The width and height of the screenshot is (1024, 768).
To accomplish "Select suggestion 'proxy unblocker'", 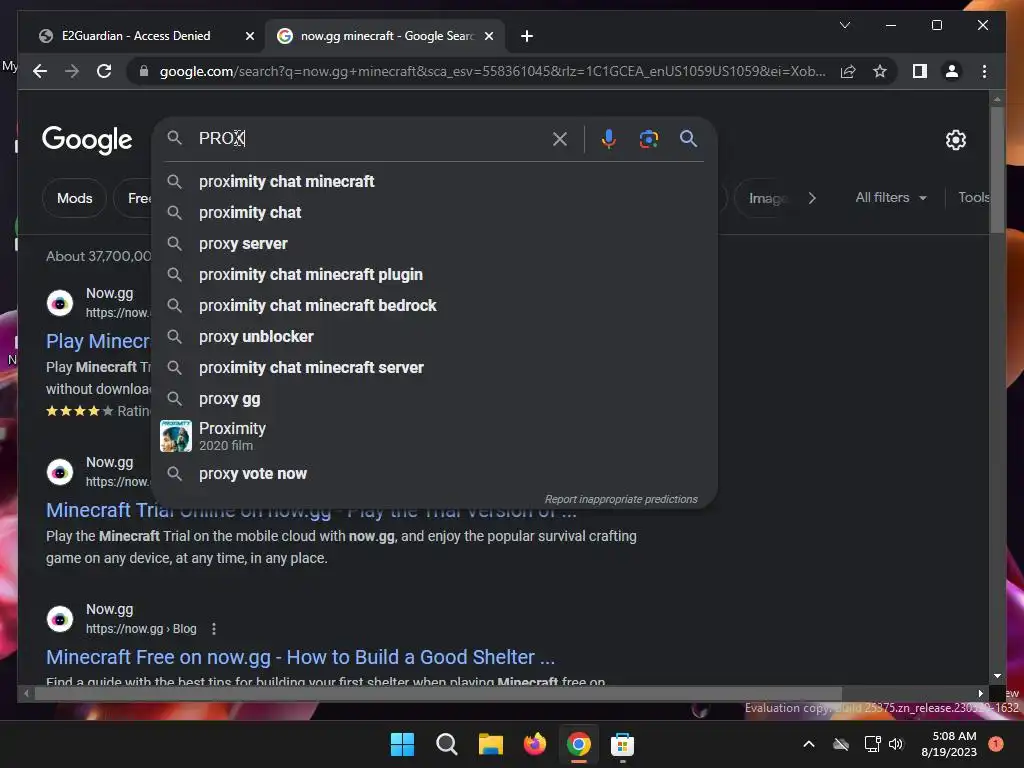I will pyautogui.click(x=434, y=336).
